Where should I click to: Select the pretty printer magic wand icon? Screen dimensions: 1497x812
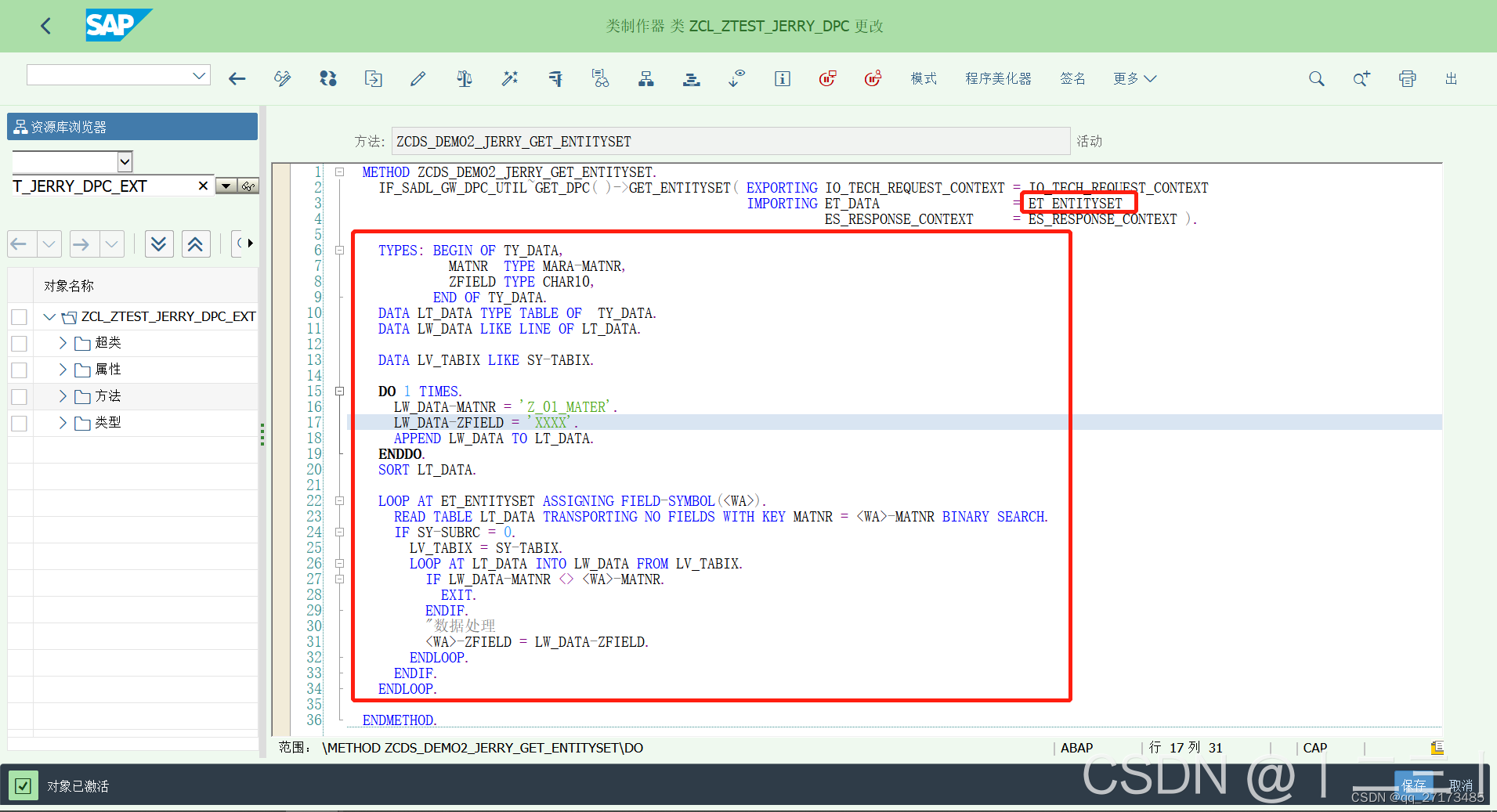(509, 78)
